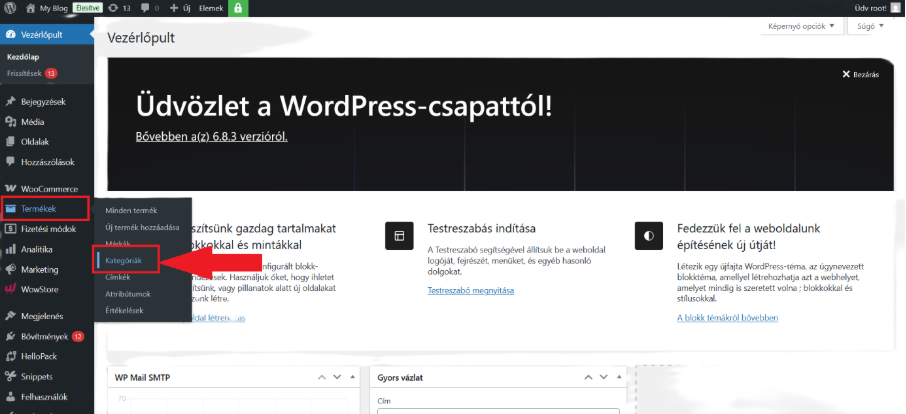Toggle the WP Mail SMTP widget panel

pos(354,377)
